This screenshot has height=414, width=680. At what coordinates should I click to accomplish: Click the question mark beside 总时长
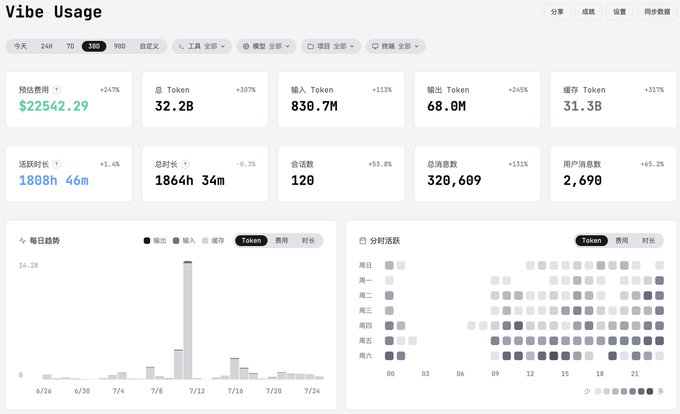(185, 164)
